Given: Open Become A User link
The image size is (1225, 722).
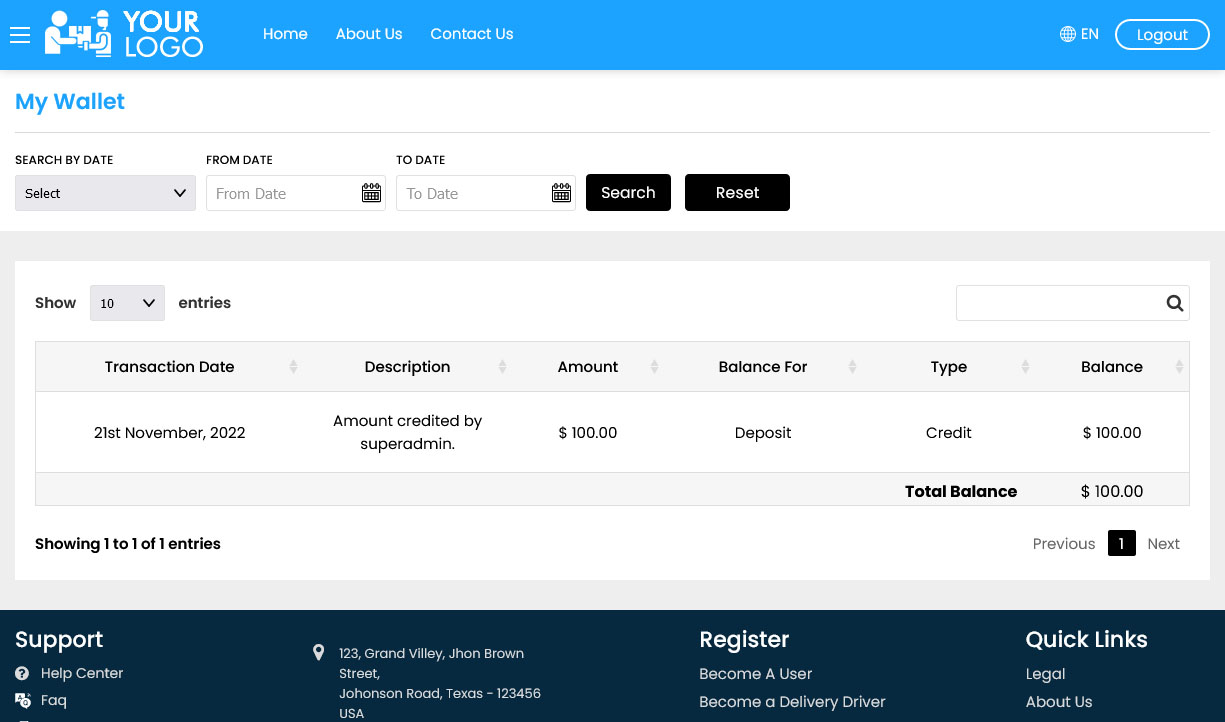Looking at the screenshot, I should pos(756,674).
